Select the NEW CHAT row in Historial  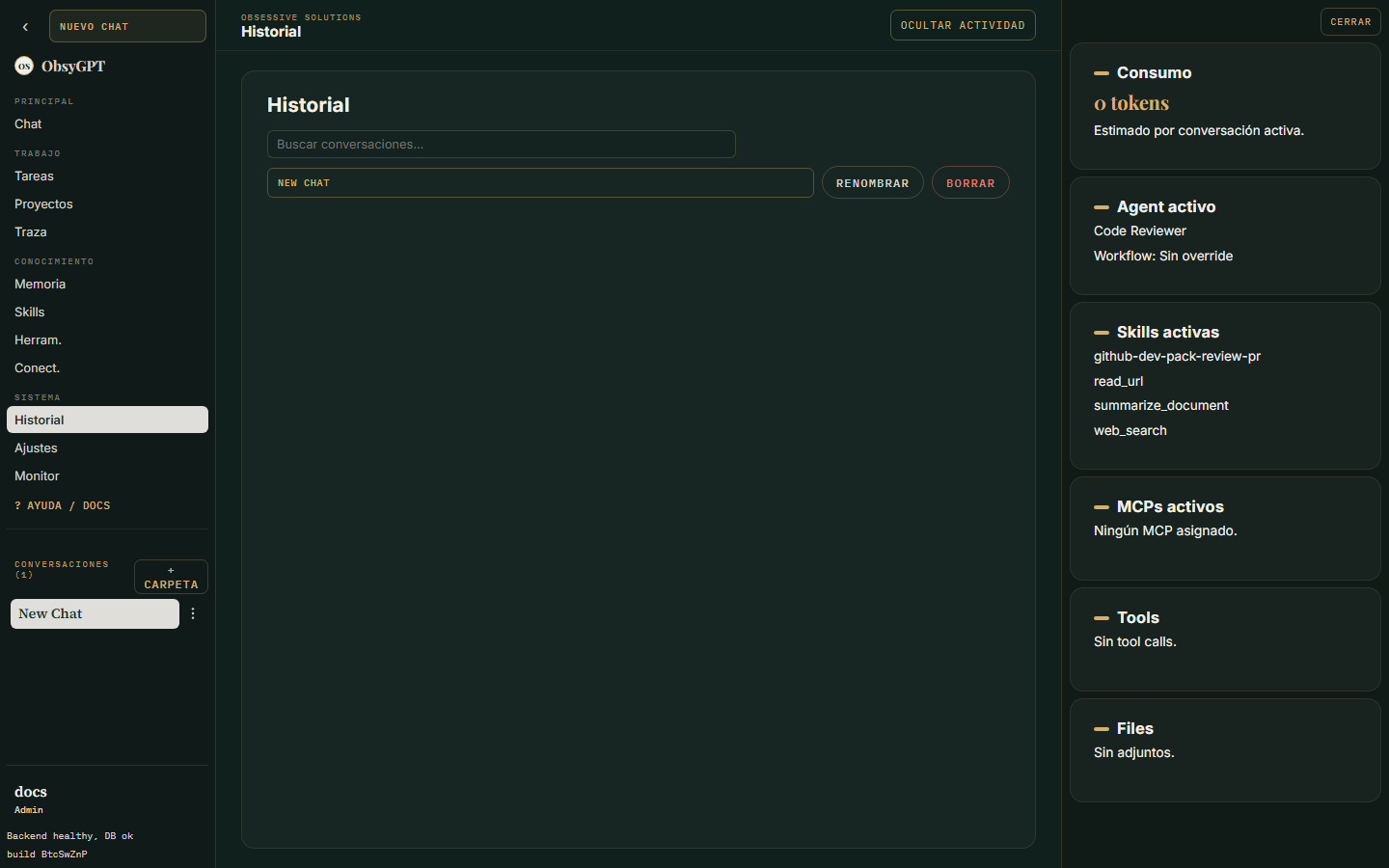tap(540, 183)
